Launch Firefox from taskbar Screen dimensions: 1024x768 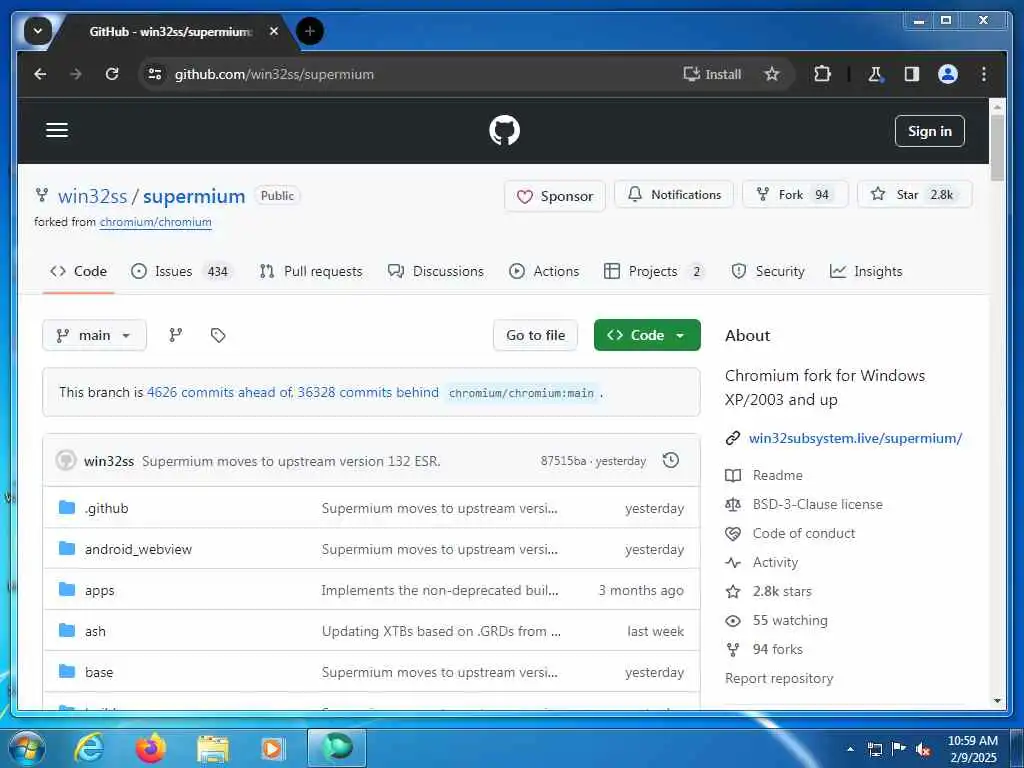(x=150, y=748)
